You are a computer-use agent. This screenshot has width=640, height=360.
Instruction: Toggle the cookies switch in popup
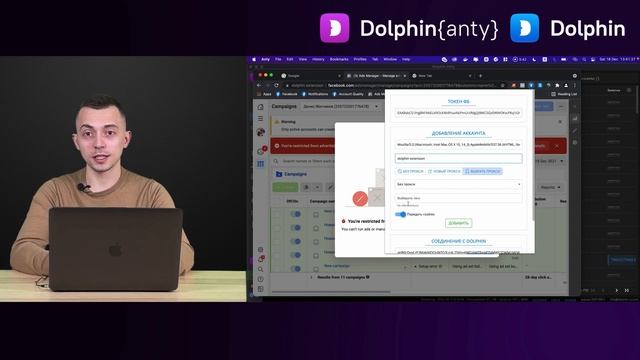pyautogui.click(x=400, y=214)
